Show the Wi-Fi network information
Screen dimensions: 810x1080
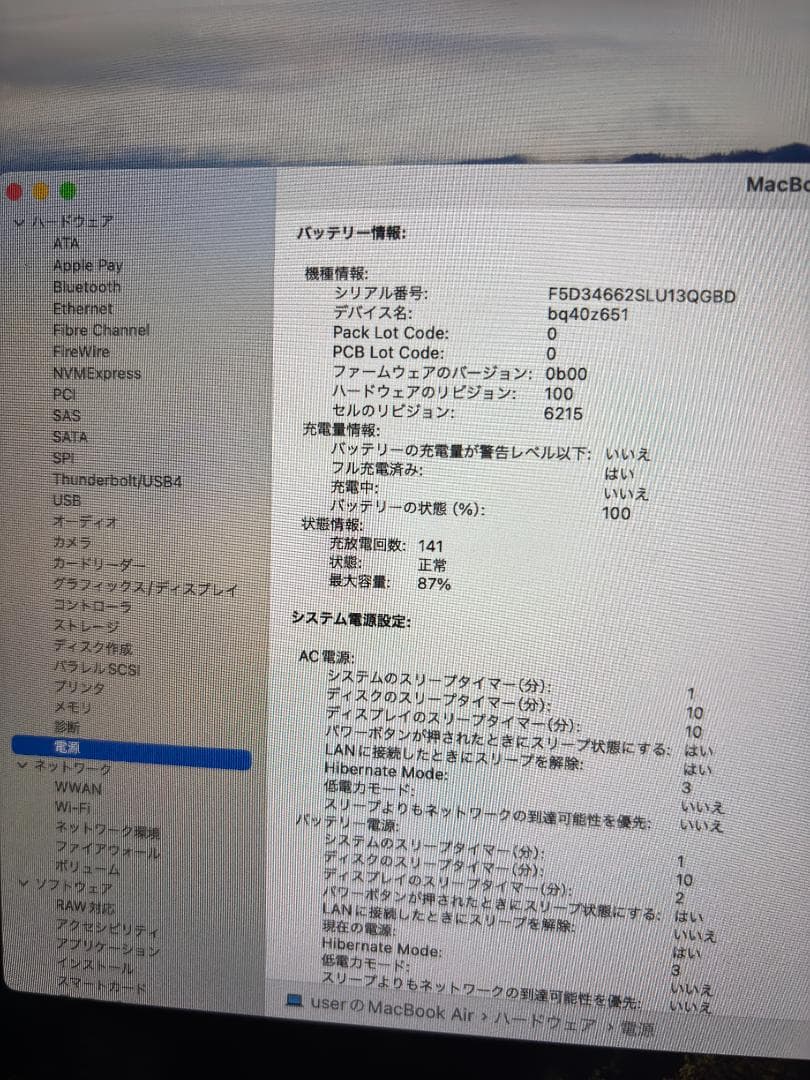[x=72, y=807]
